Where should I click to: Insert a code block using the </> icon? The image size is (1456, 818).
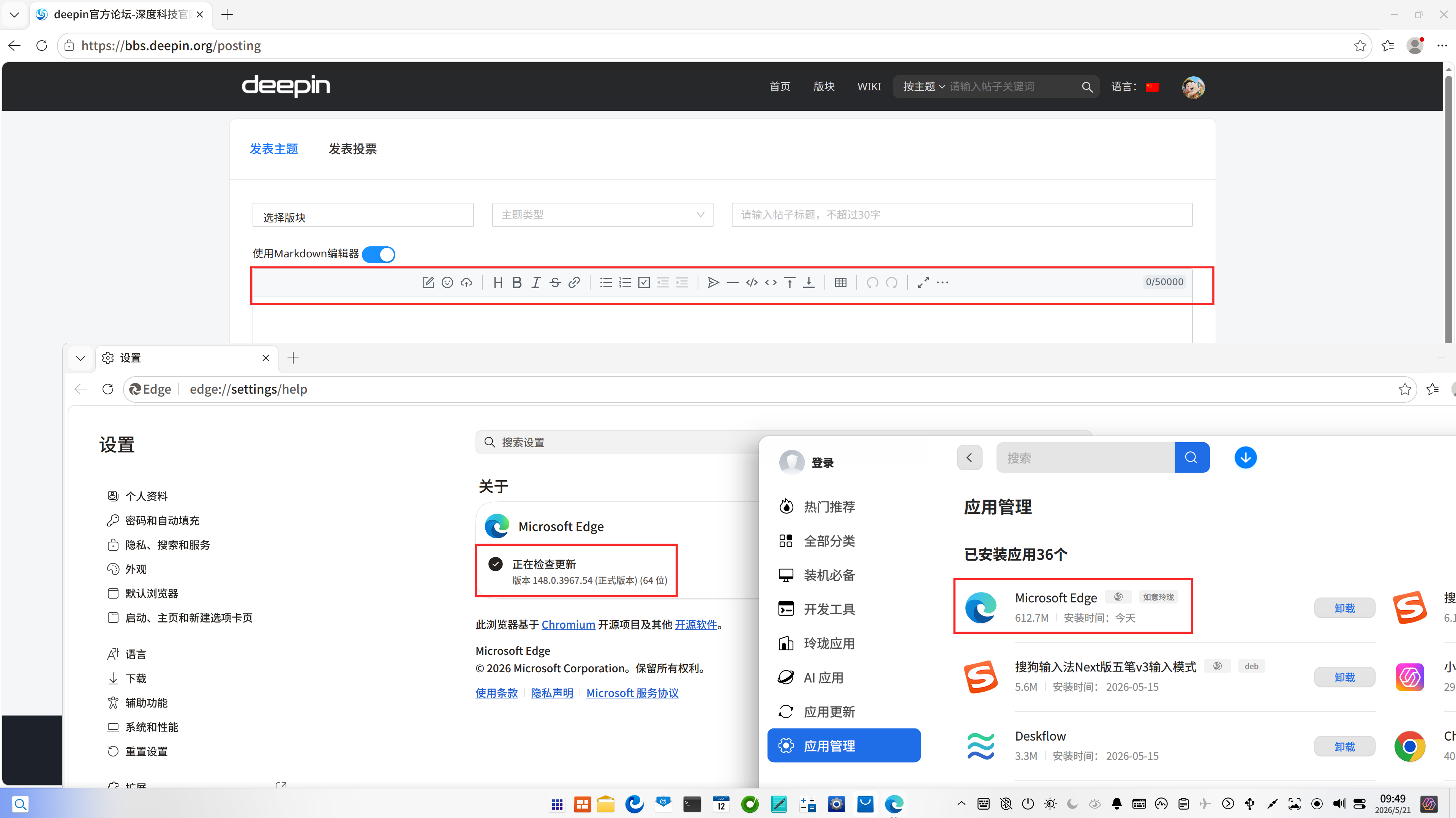tap(752, 282)
